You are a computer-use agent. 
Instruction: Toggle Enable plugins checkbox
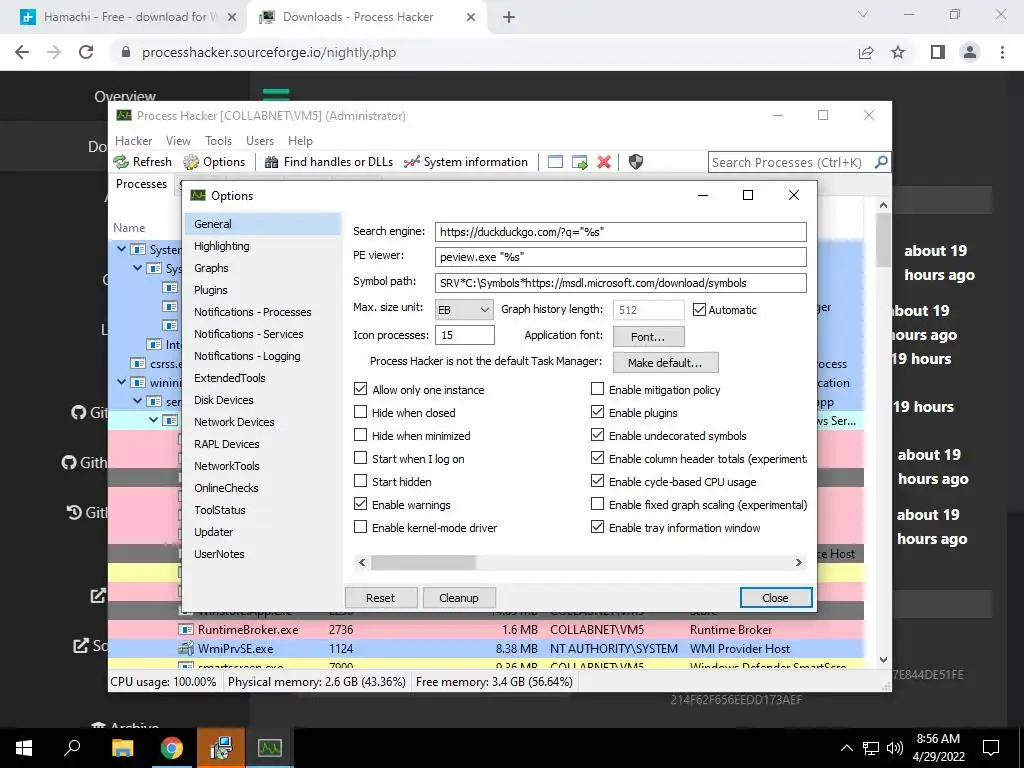[598, 412]
